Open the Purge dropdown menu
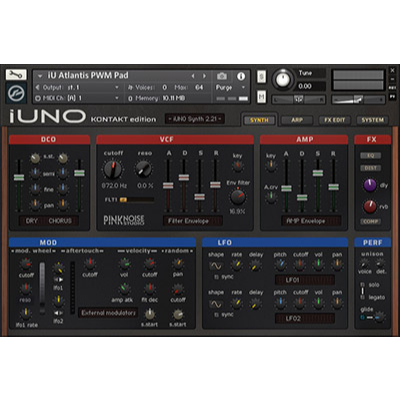 pos(230,88)
